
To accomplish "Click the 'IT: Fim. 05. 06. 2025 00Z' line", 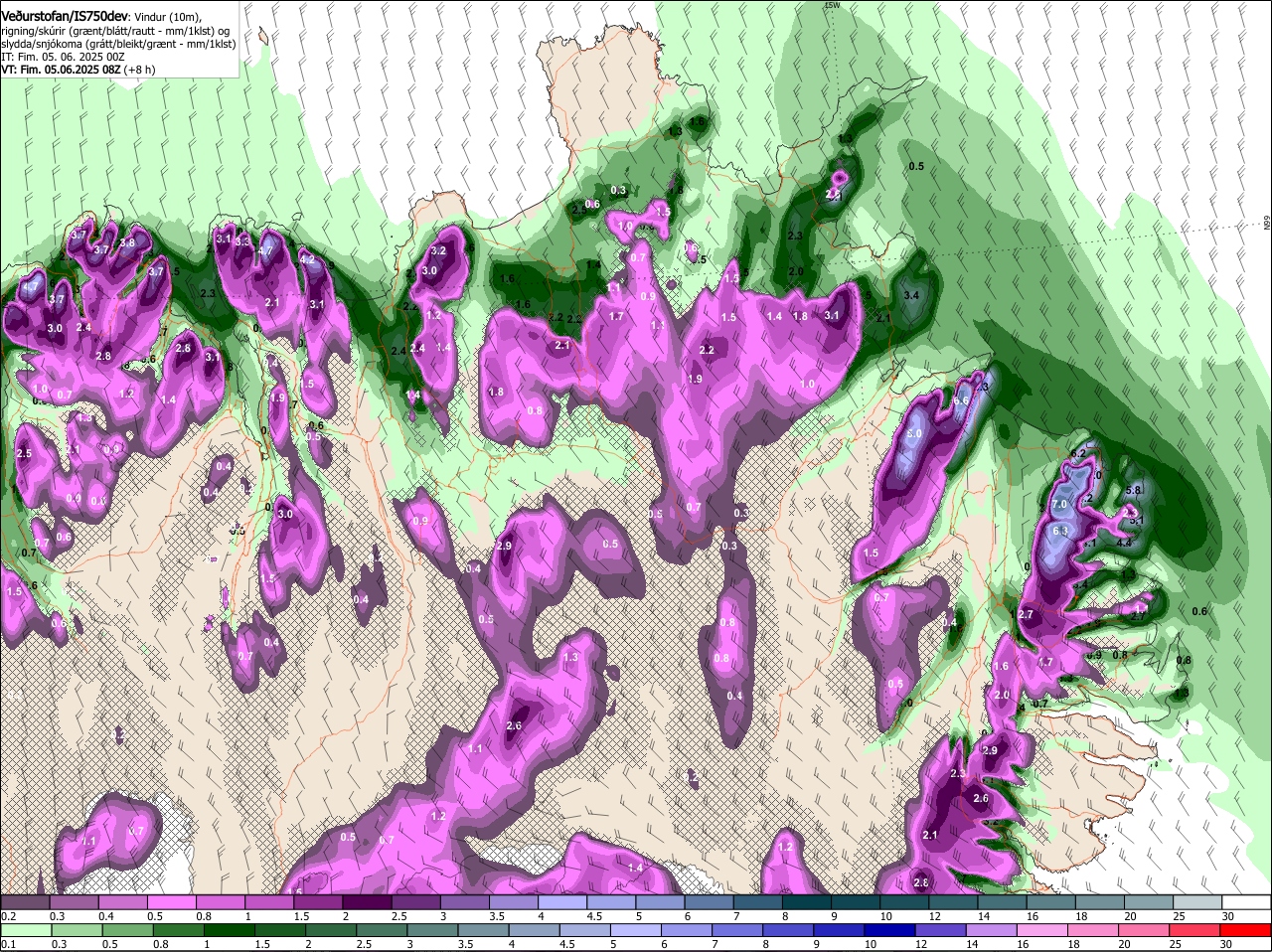I will (63, 57).
